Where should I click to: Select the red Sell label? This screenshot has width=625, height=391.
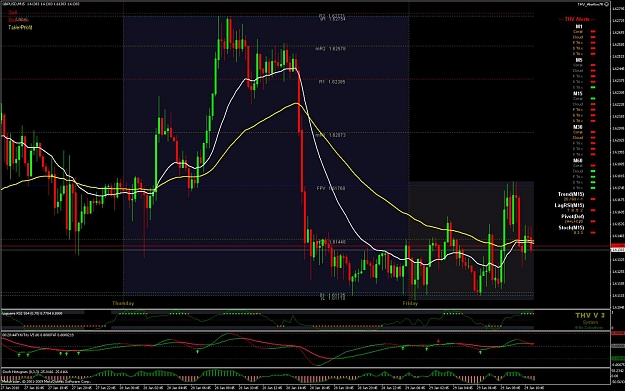(13, 13)
